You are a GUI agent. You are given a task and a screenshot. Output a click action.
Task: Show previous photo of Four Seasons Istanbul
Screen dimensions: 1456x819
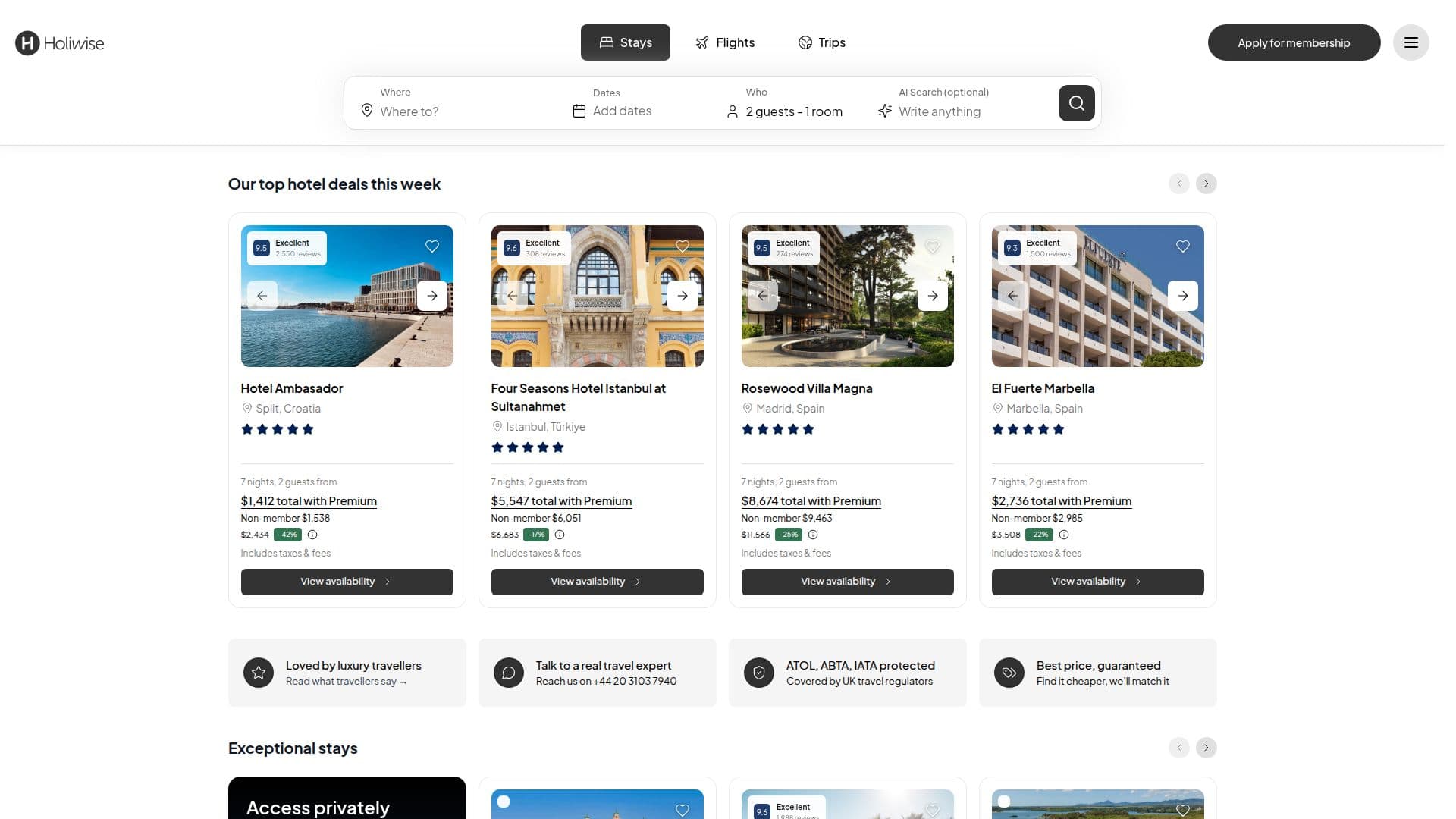[x=512, y=296]
